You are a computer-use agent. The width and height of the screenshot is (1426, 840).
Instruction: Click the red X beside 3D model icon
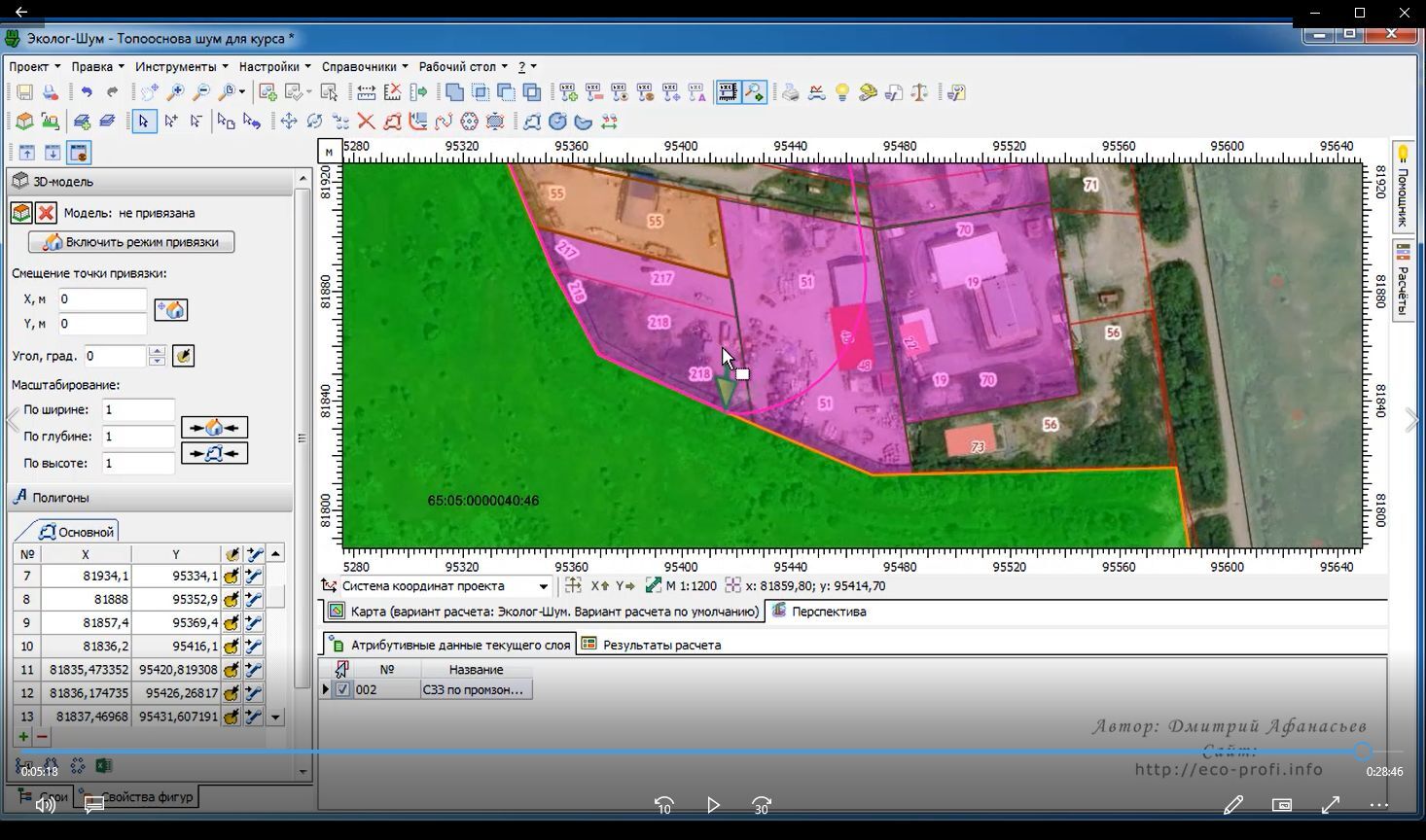coord(46,213)
